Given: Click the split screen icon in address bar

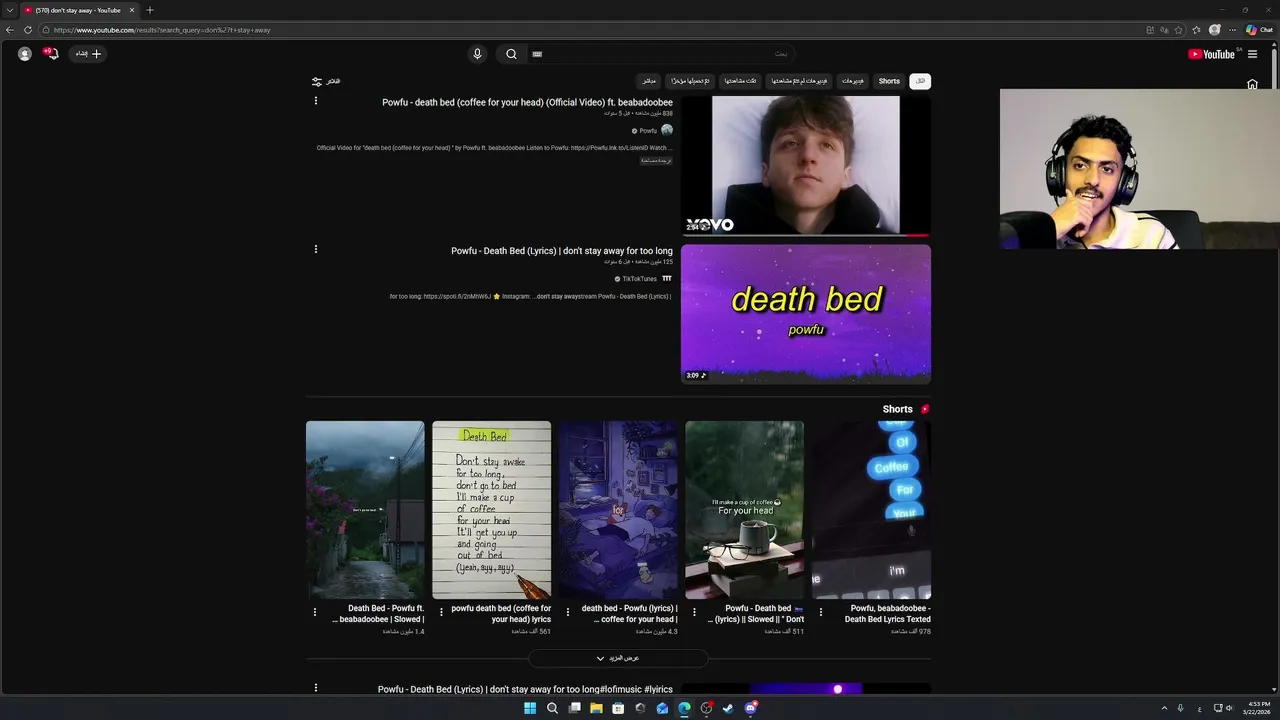Looking at the screenshot, I should tap(1150, 30).
